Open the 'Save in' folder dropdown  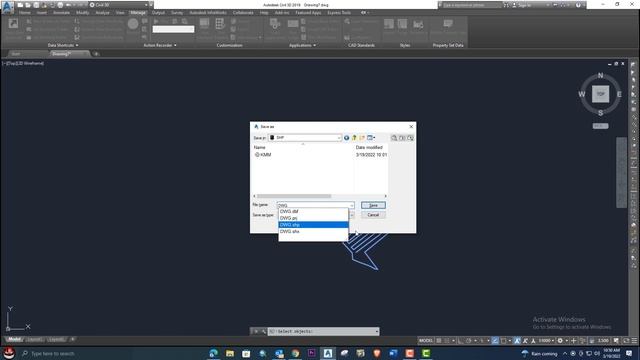coord(304,138)
